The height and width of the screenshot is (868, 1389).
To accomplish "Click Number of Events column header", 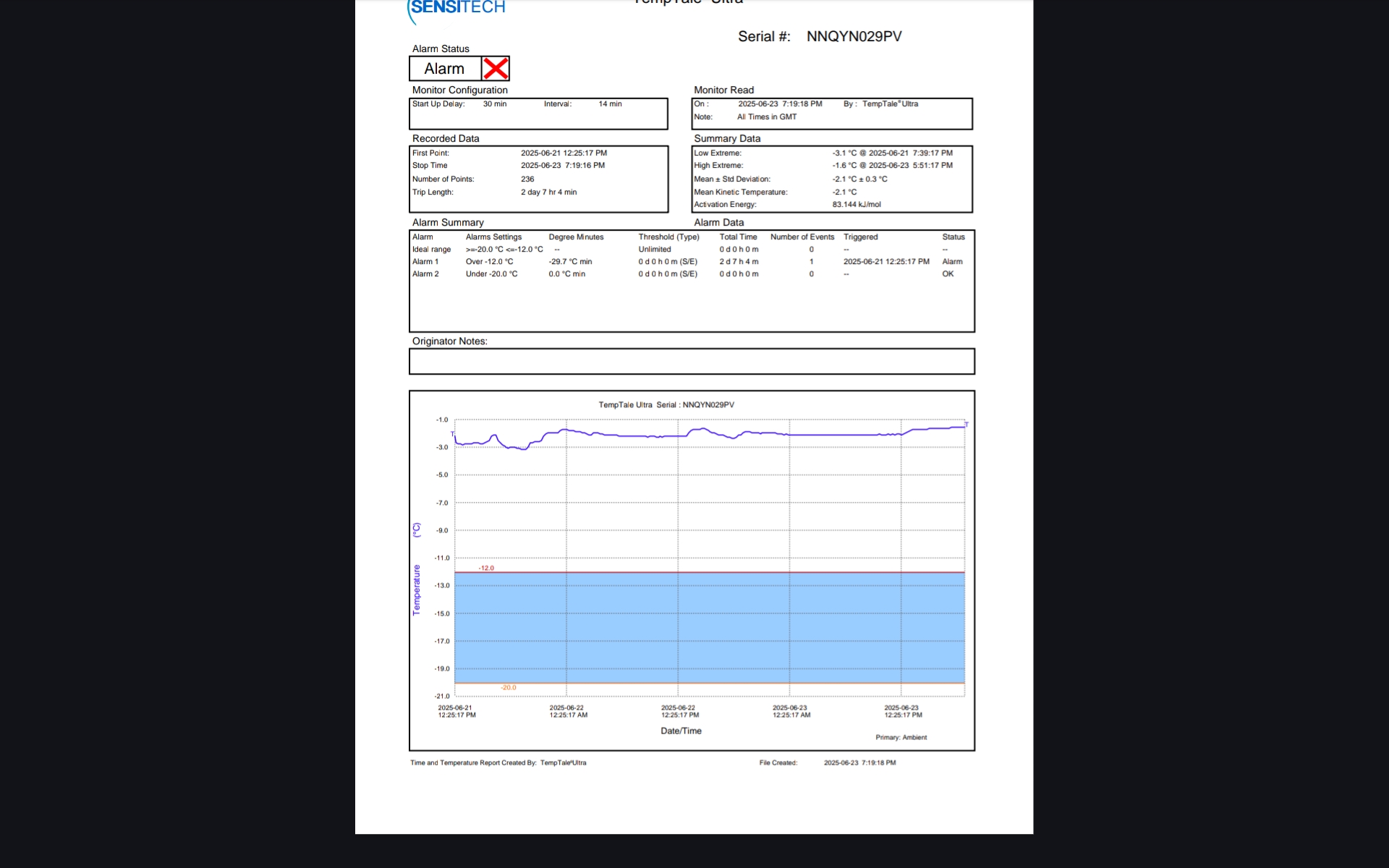I will tap(802, 237).
